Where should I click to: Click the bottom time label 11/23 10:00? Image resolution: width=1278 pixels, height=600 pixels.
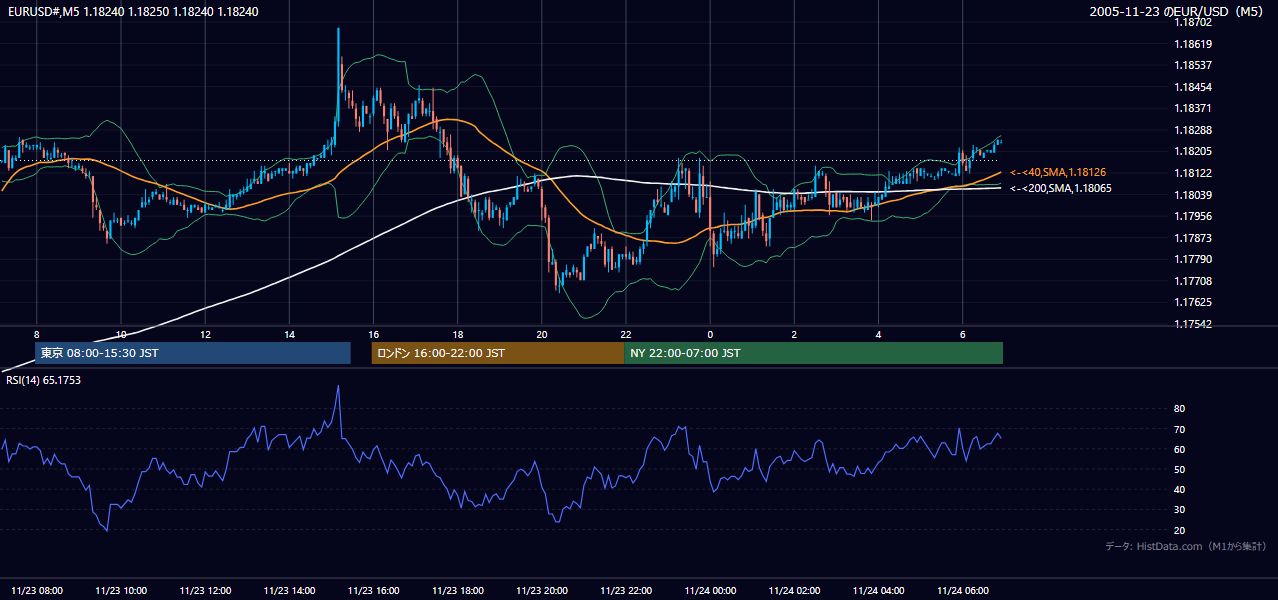[121, 590]
